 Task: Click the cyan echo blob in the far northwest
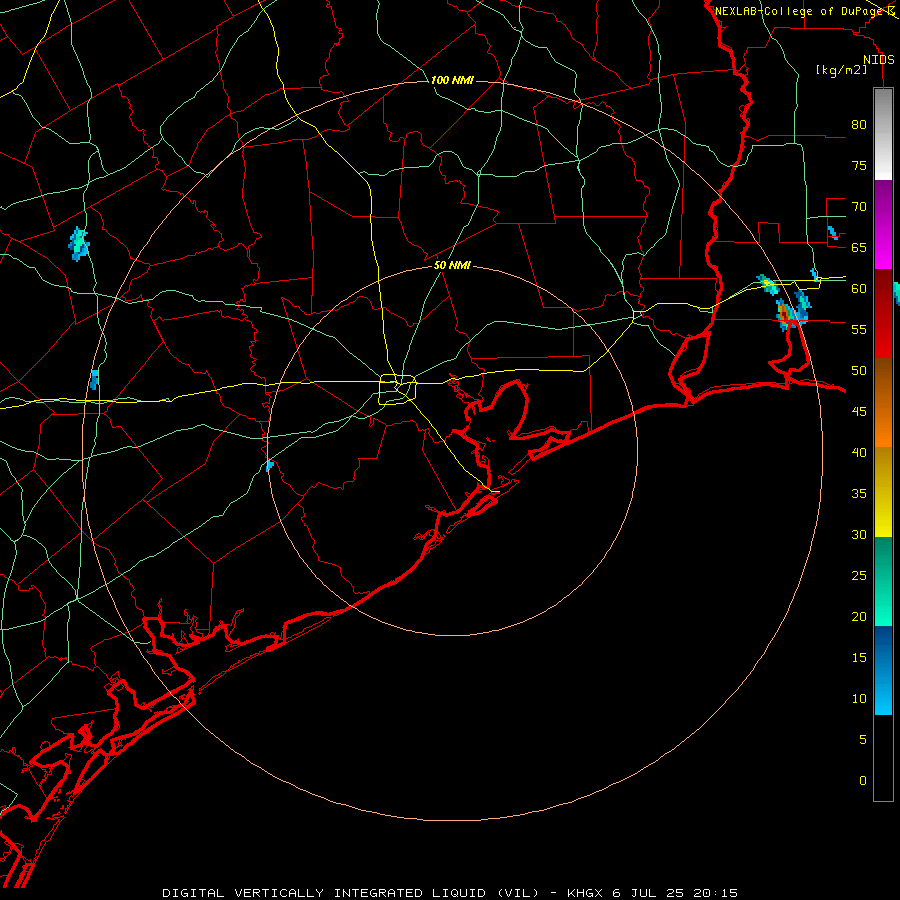(79, 243)
